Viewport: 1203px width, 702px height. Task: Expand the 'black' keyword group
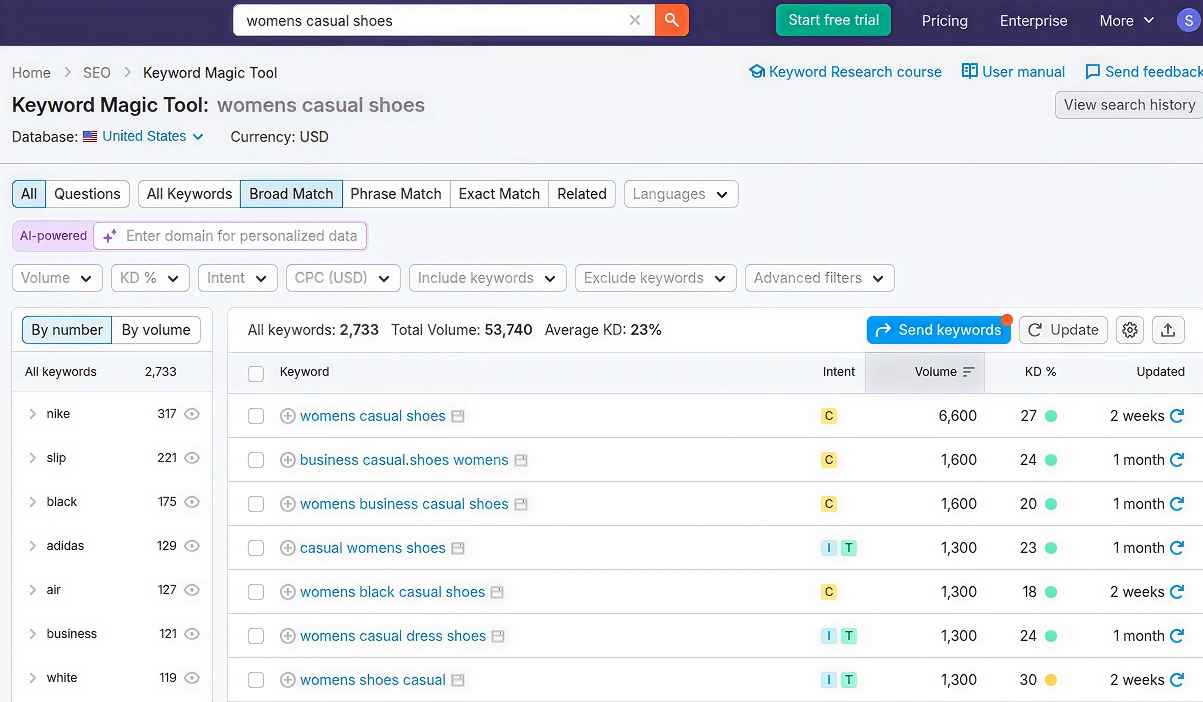pos(33,502)
